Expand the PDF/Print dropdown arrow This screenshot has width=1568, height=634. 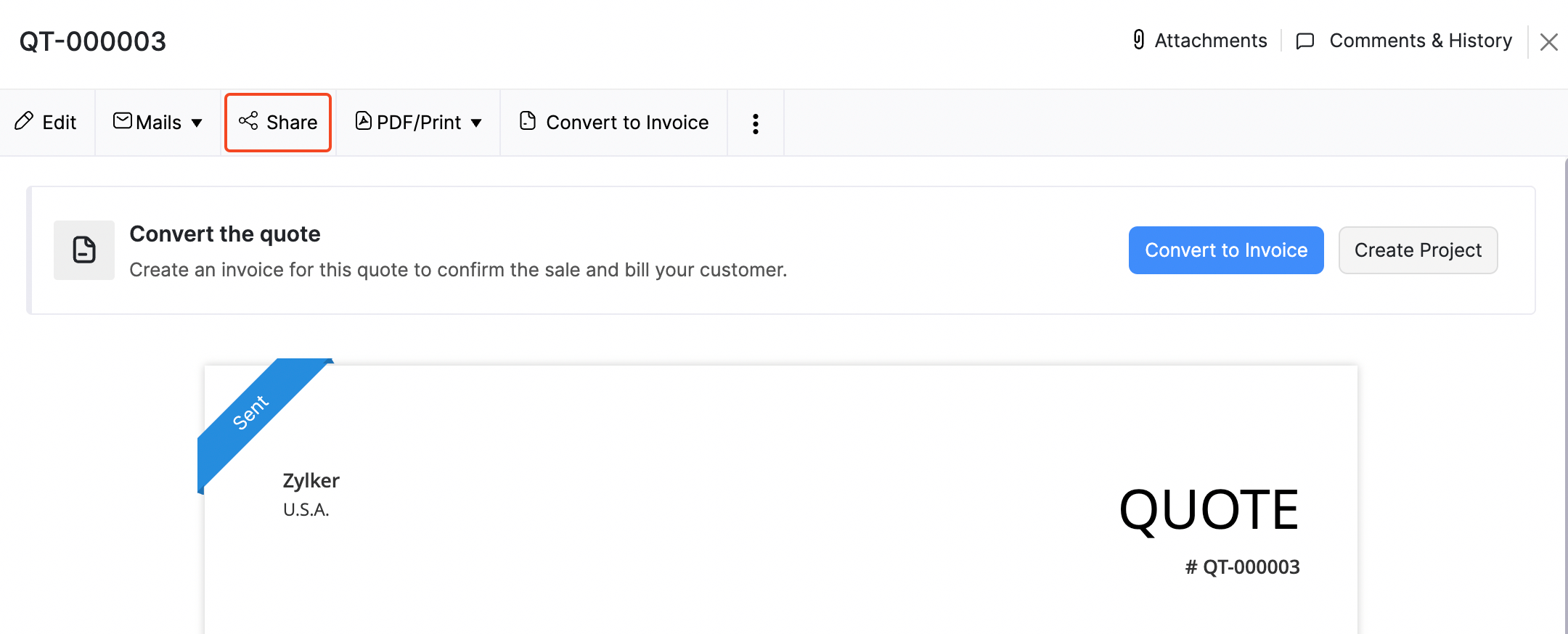point(476,123)
